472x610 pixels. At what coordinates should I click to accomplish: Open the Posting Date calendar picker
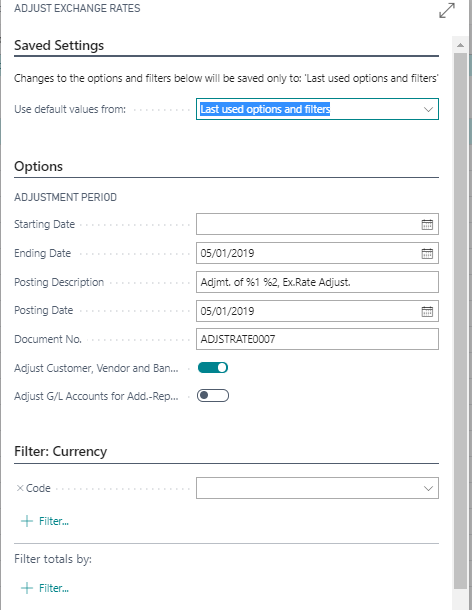pos(427,311)
